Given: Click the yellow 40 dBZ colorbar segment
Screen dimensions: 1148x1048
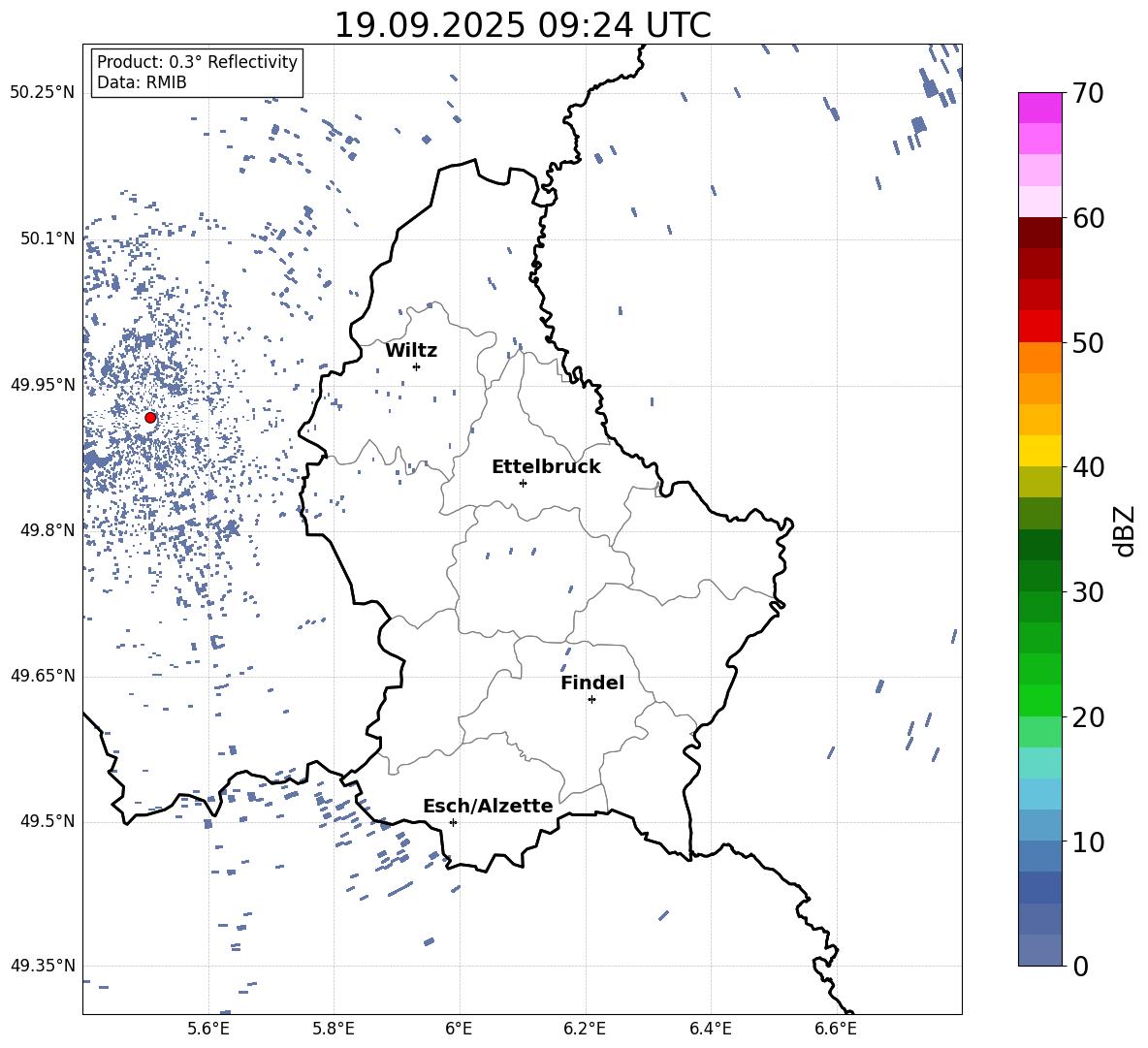Looking at the screenshot, I should click(1039, 451).
